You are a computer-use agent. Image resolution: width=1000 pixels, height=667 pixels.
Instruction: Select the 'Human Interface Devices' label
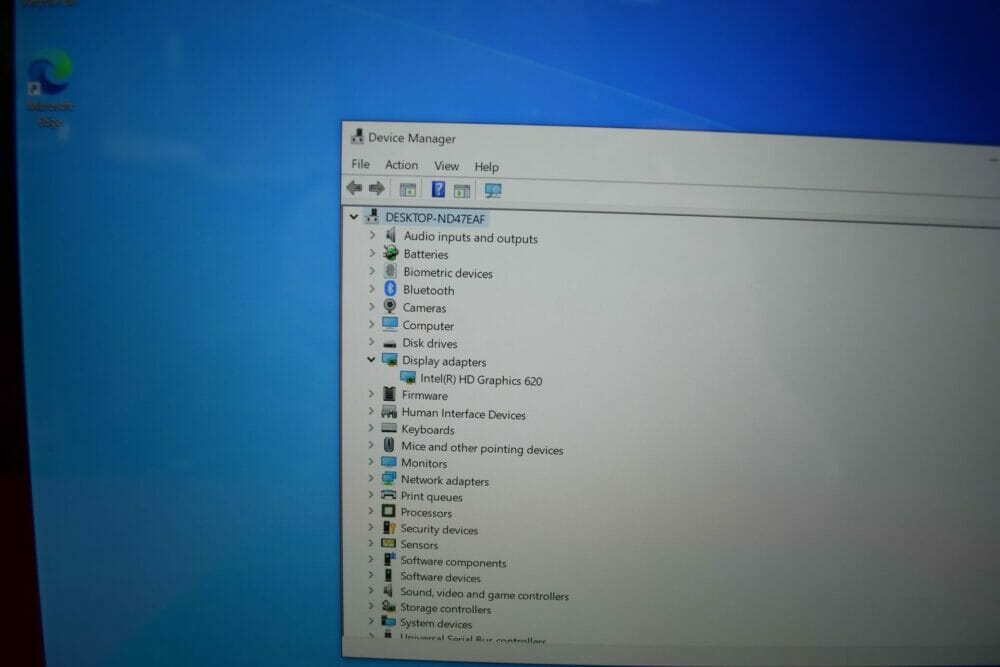(464, 414)
